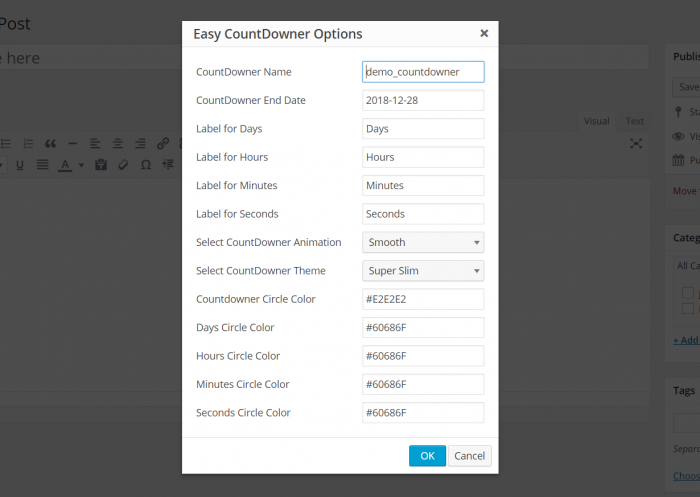The image size is (700, 497).
Task: Tick the second category checkbox
Action: 688,309
